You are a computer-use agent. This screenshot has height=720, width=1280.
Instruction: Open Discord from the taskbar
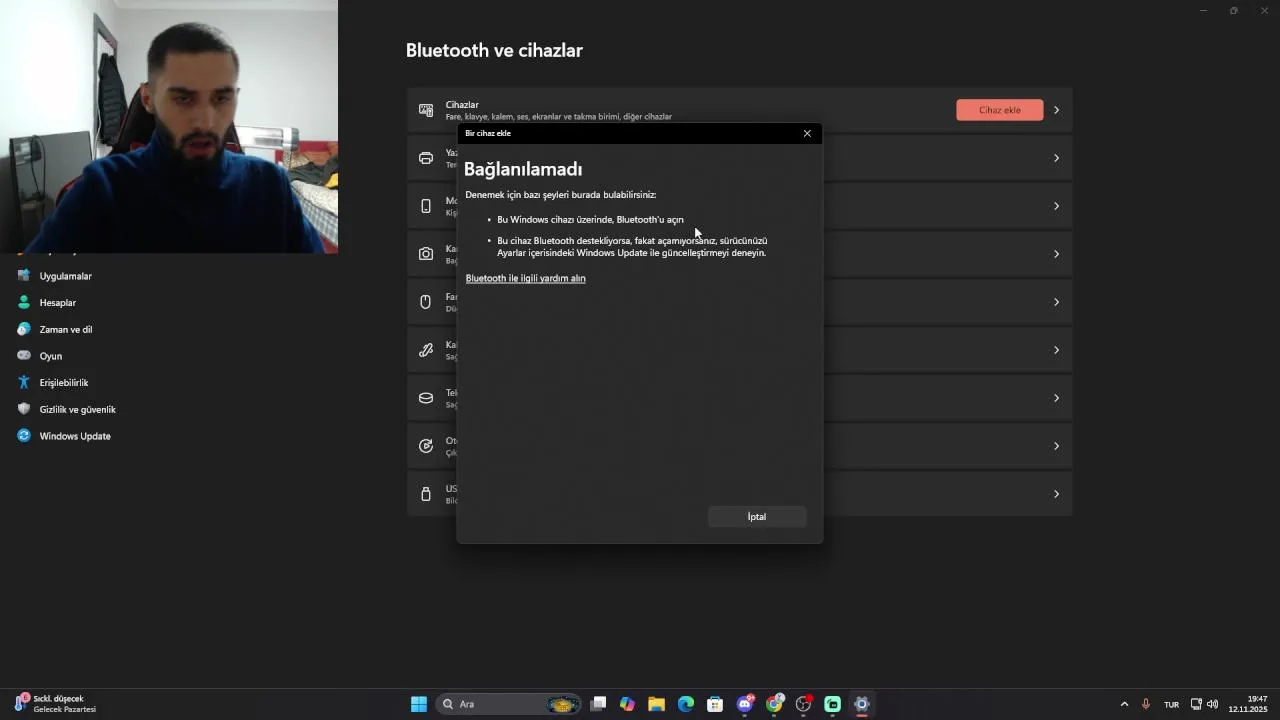[745, 704]
